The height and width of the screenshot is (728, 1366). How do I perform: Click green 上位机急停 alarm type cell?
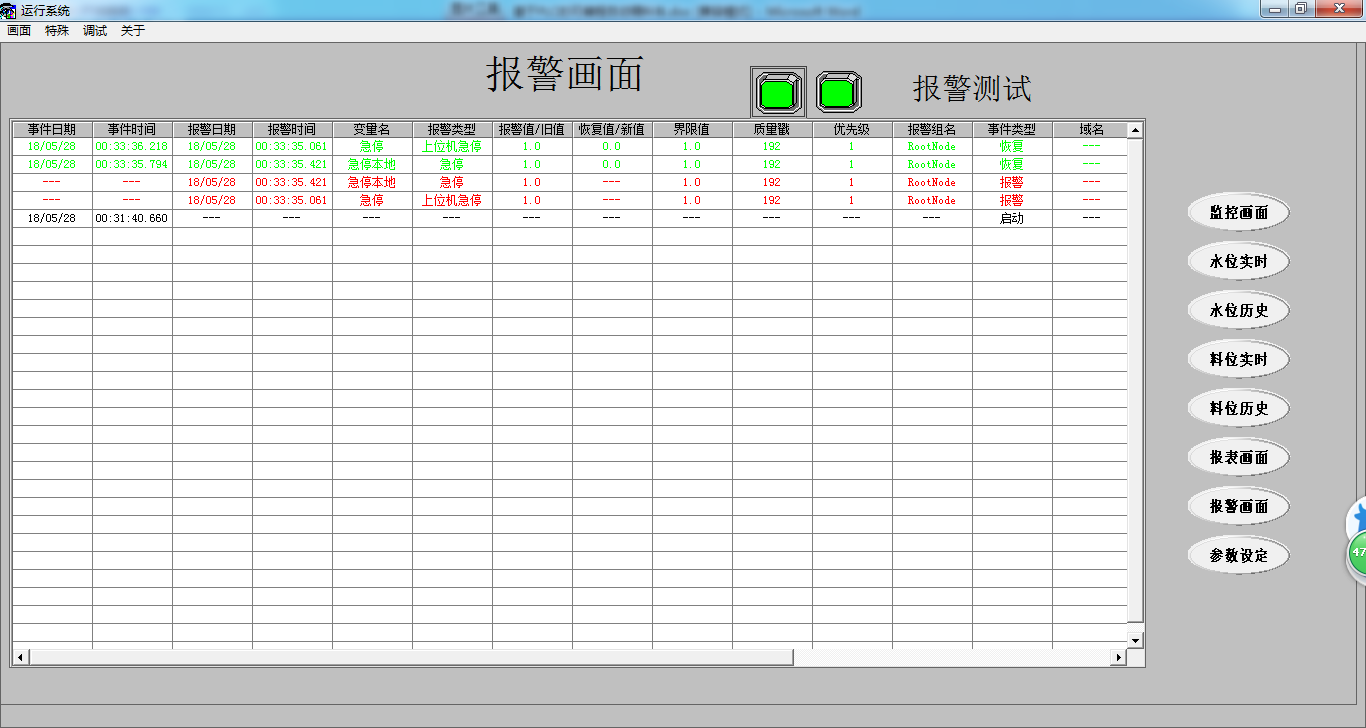point(452,146)
